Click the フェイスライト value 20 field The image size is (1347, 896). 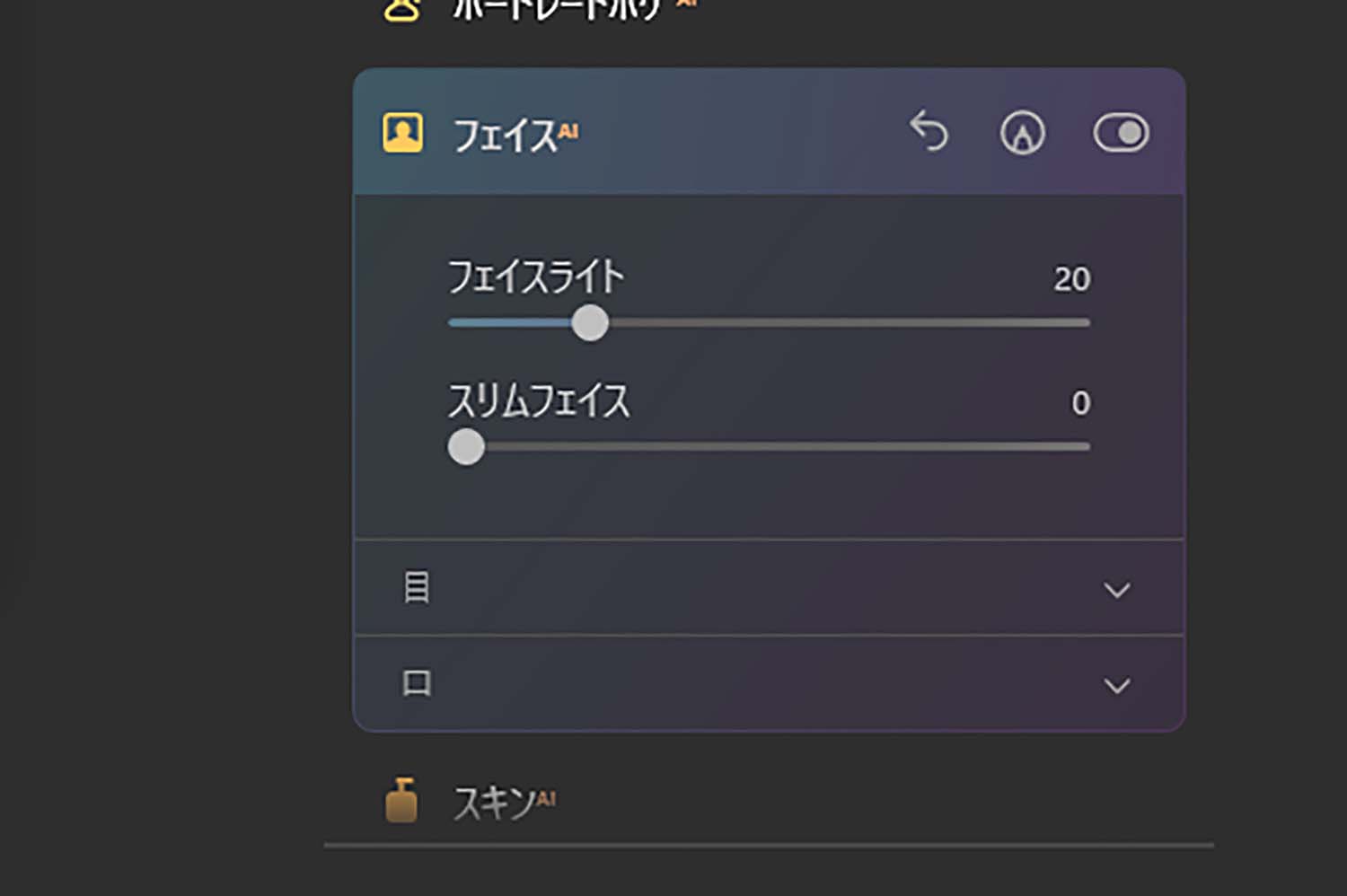1071,279
